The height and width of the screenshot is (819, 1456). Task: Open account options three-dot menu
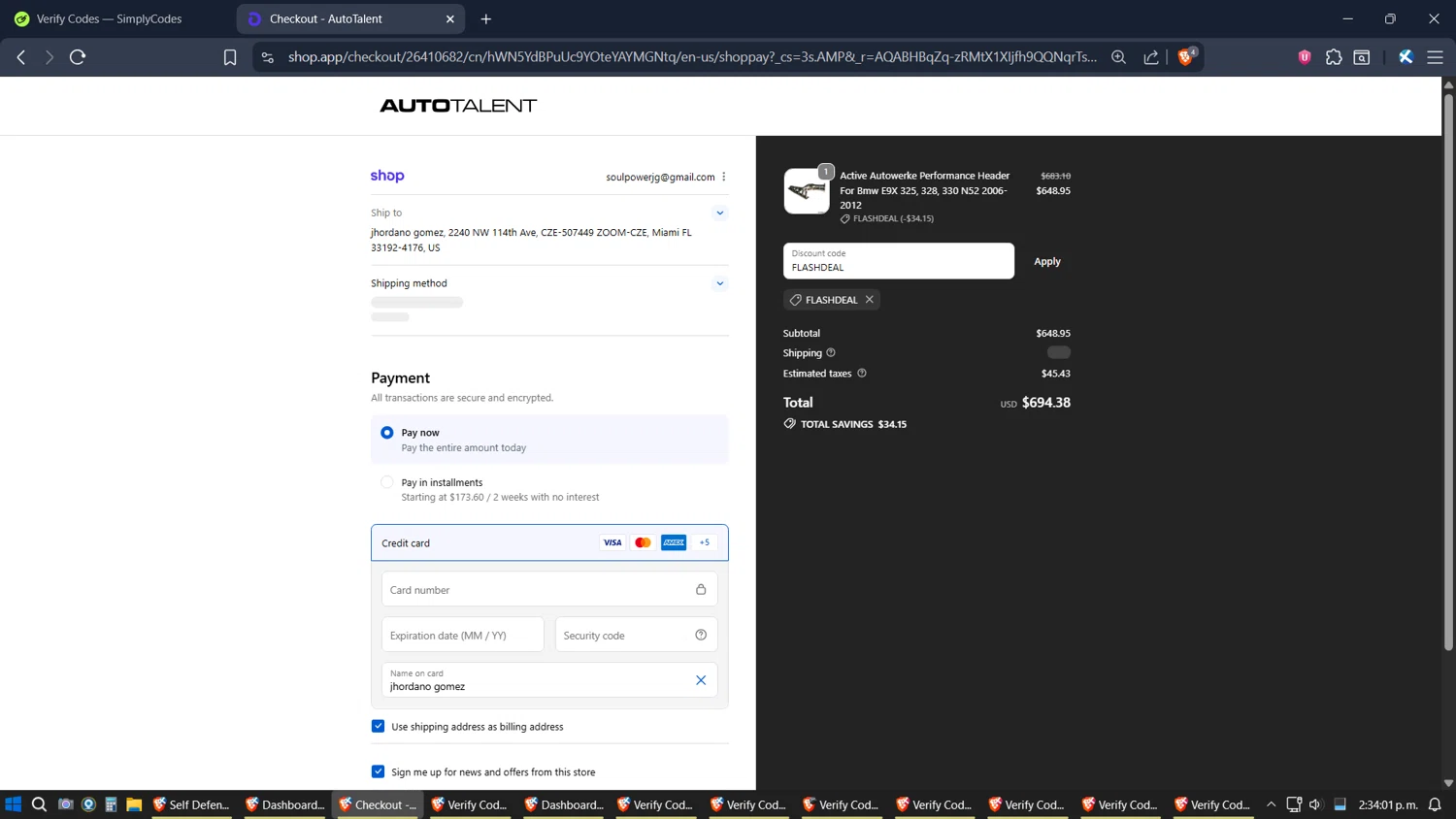724,177
